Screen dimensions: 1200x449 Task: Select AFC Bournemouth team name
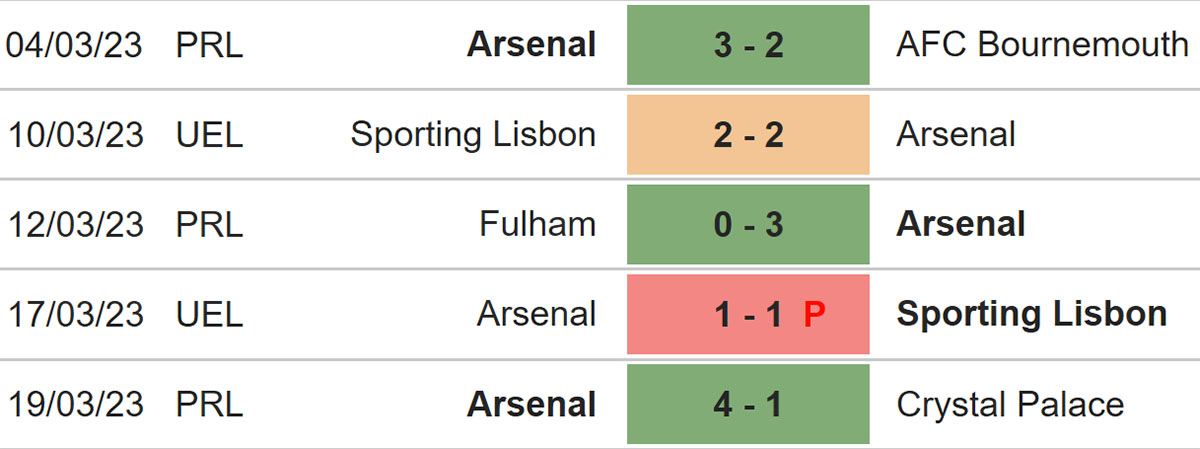pos(1042,45)
